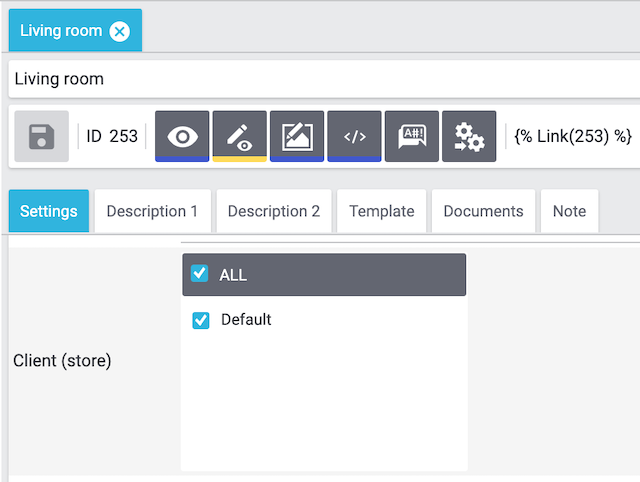Image resolution: width=640 pixels, height=482 pixels.
Task: Switch to the Settings tab
Action: tap(49, 211)
